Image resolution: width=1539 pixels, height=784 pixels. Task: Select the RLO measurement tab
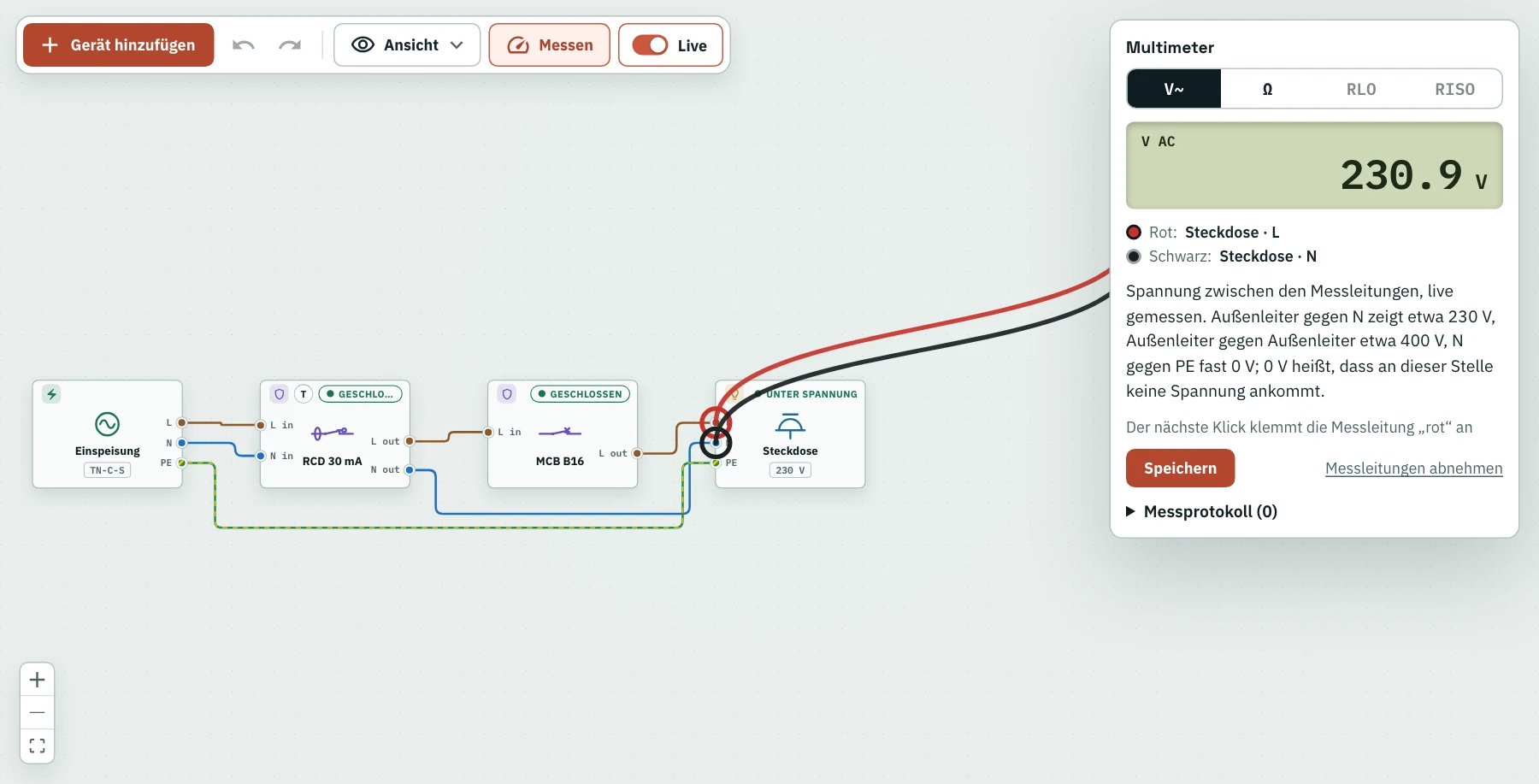pyautogui.click(x=1361, y=89)
